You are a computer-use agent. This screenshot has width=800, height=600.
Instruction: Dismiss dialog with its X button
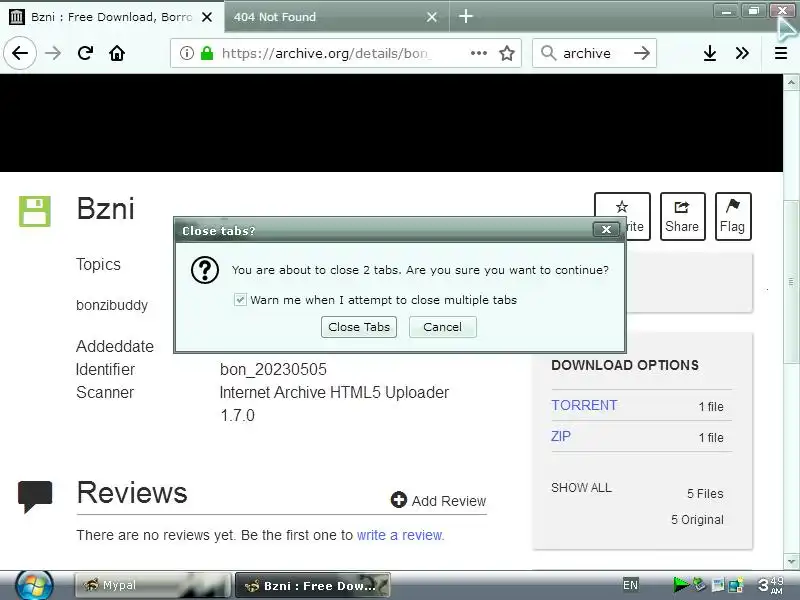pyautogui.click(x=606, y=230)
